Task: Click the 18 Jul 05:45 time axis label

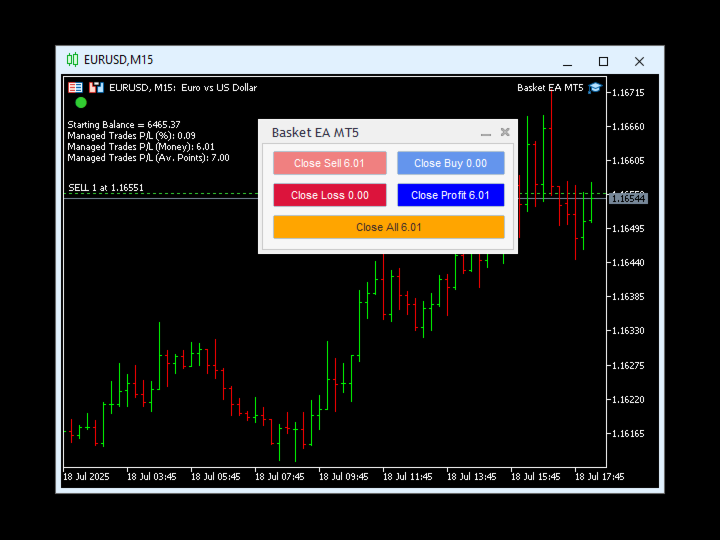Action: point(215,477)
